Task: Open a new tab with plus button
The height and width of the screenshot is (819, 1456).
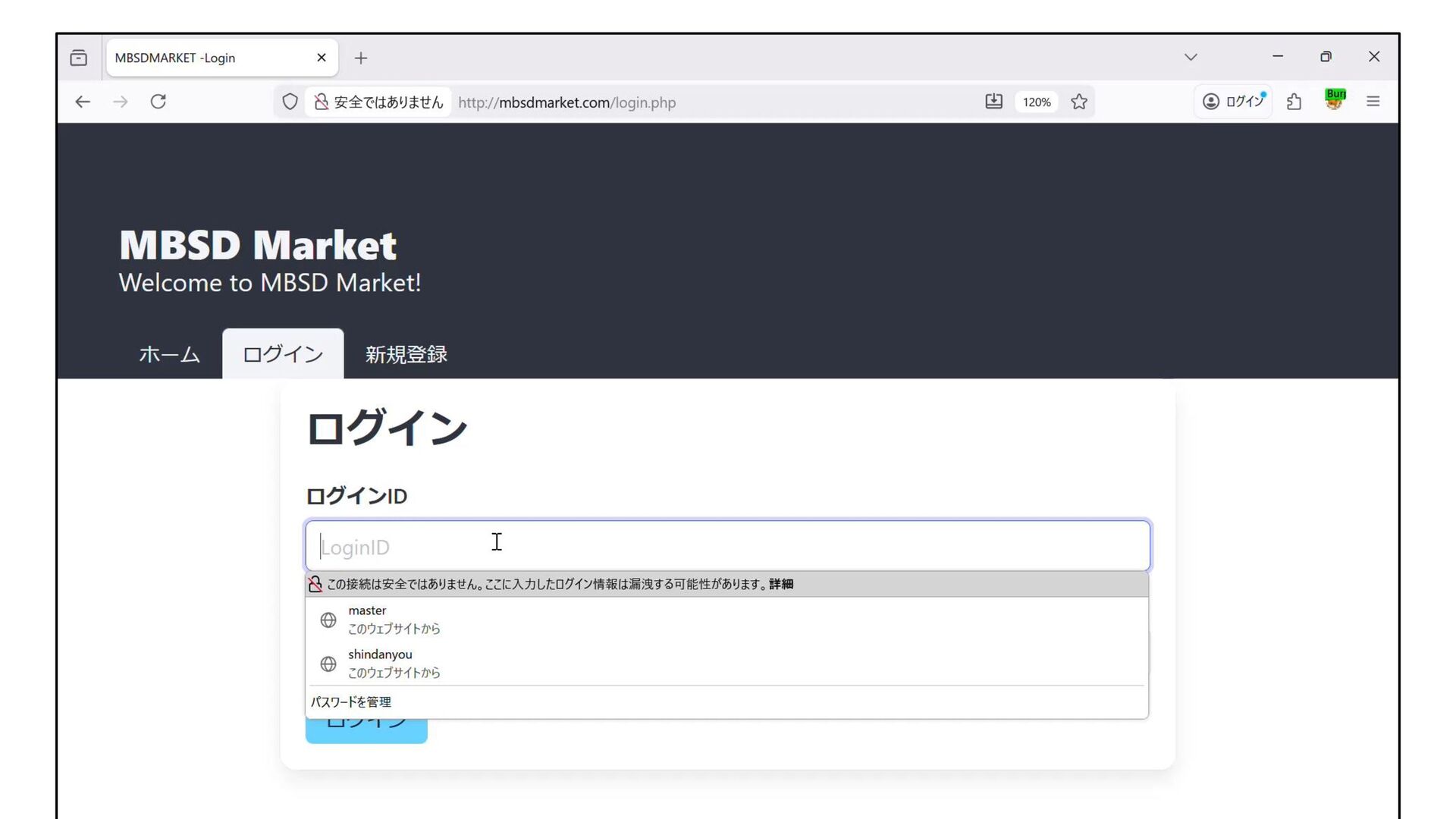Action: tap(361, 58)
